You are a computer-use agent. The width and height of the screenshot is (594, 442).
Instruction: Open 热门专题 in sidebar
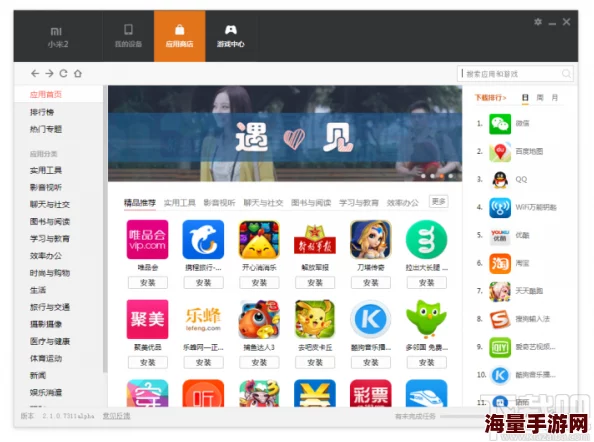point(46,129)
